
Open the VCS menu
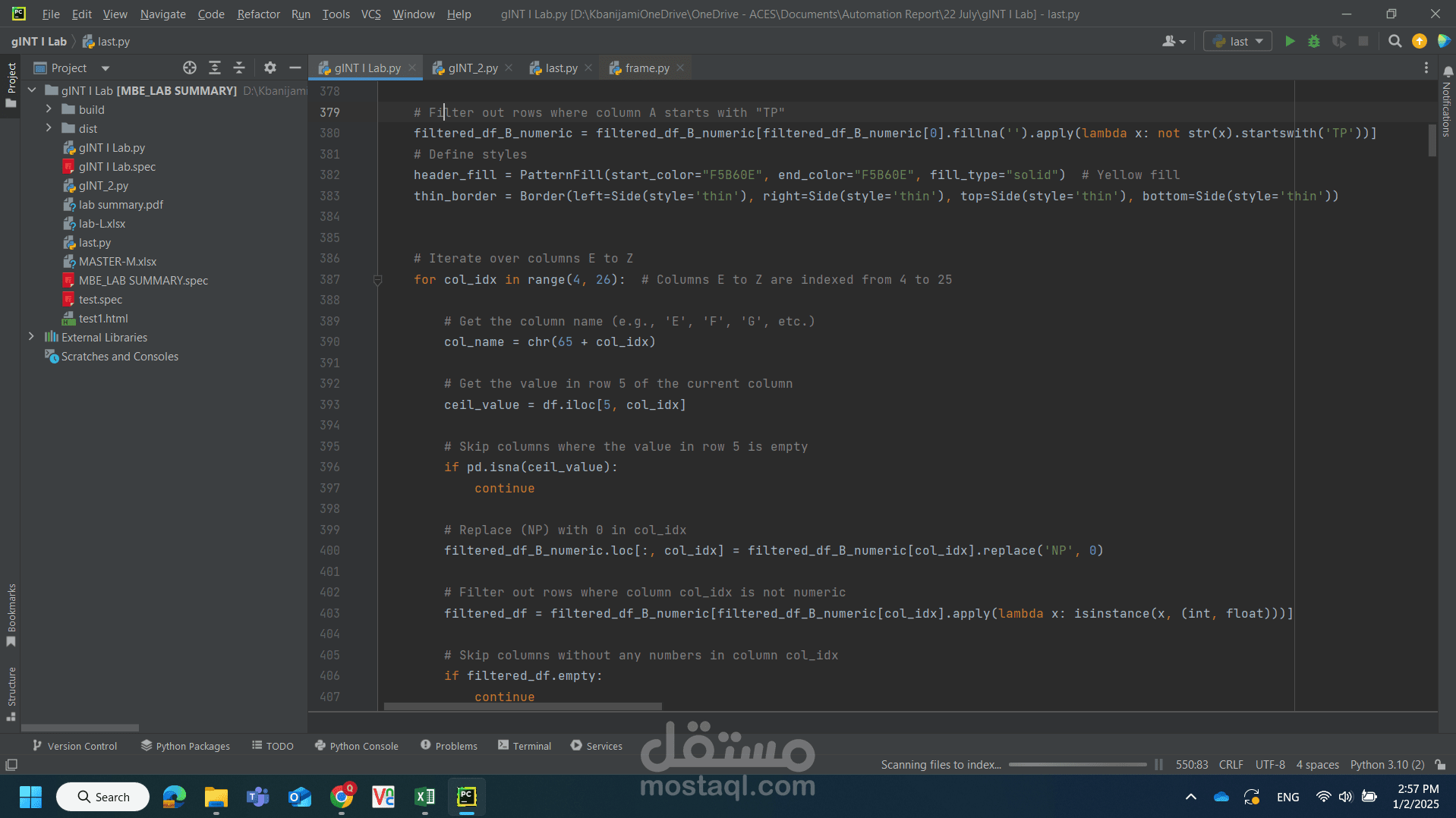370,14
